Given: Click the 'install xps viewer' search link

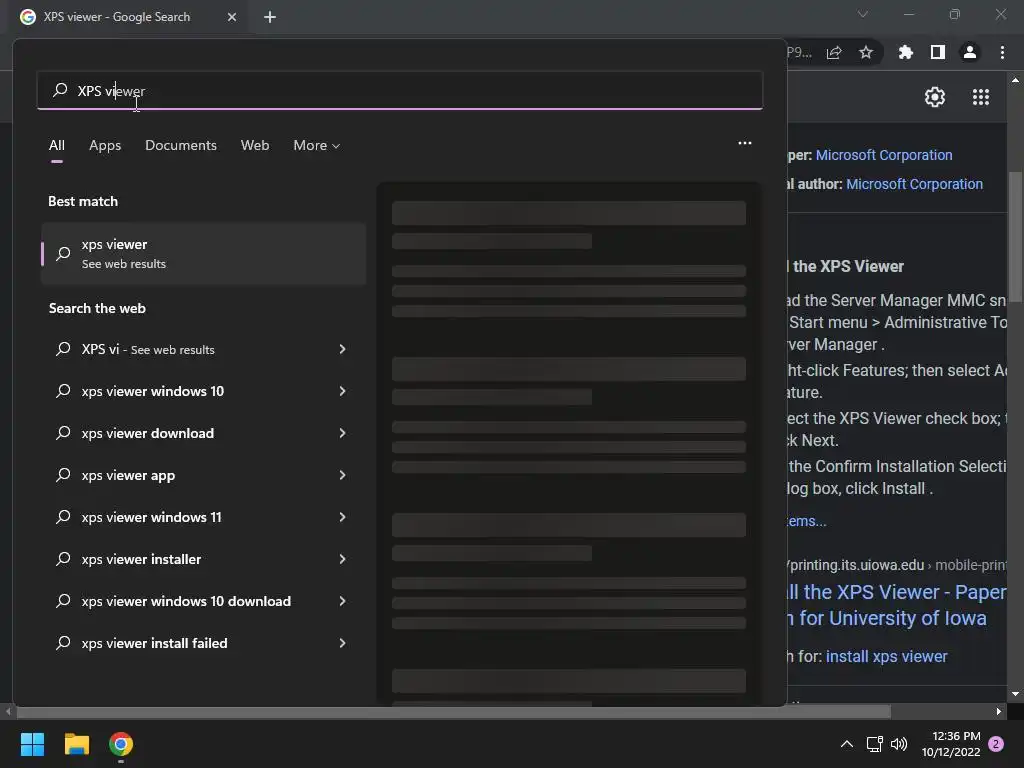Looking at the screenshot, I should (886, 656).
